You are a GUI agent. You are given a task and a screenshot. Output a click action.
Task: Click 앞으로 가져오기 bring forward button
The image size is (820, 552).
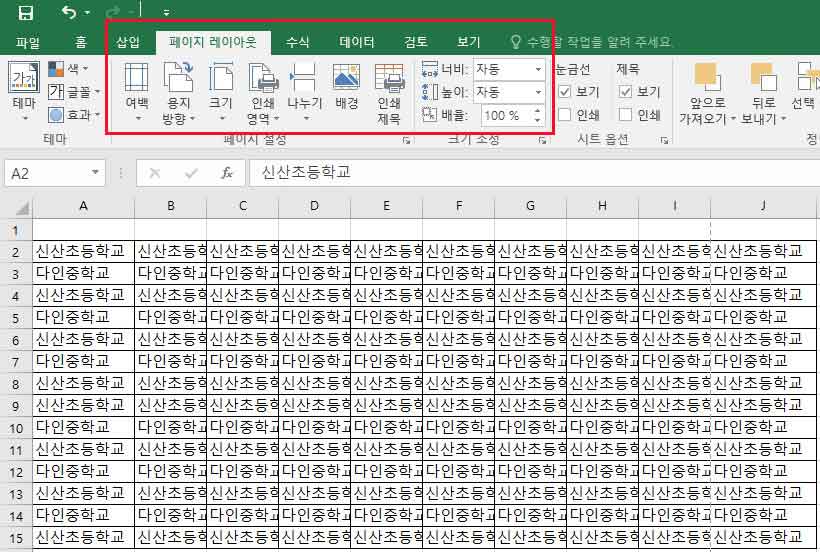coord(707,94)
